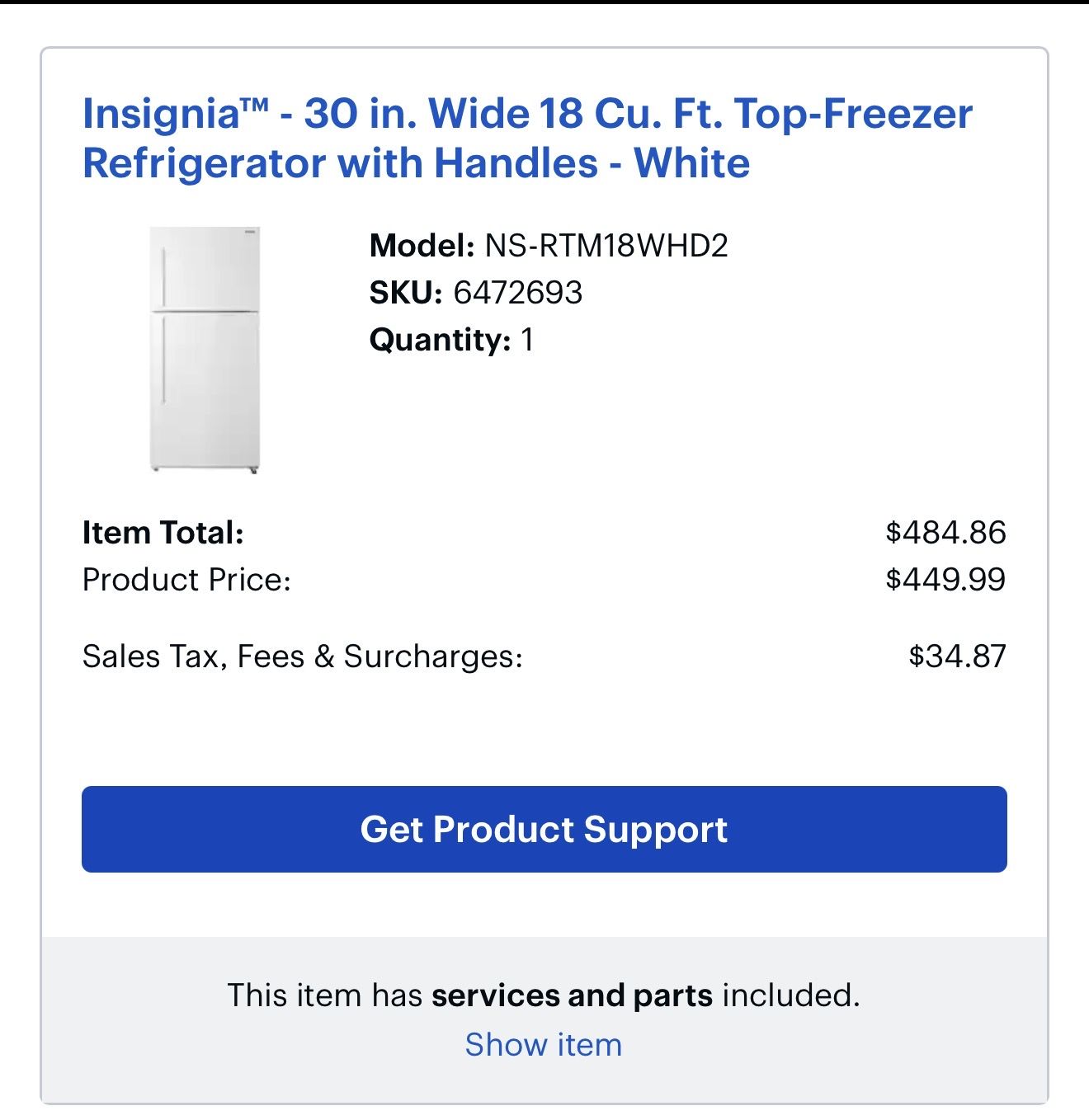Click 'This item has' notice text
The height and width of the screenshot is (1120, 1089).
pos(324,995)
